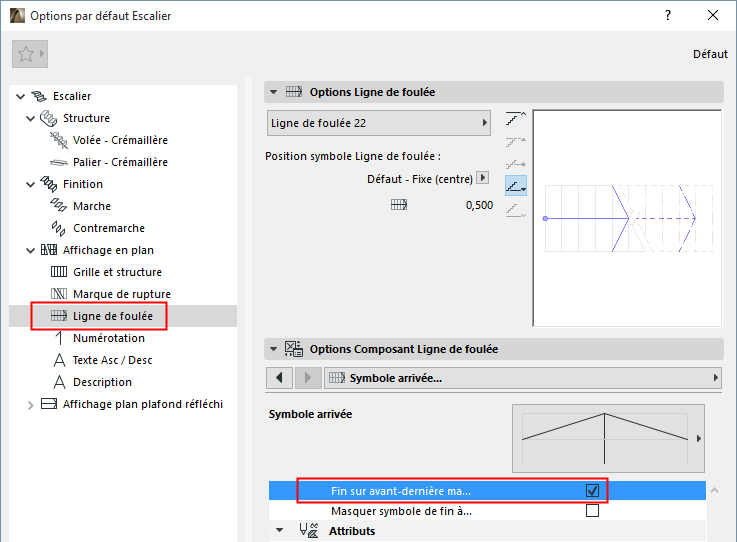
Task: Select Ligne de foulée tree item
Action: [113, 316]
